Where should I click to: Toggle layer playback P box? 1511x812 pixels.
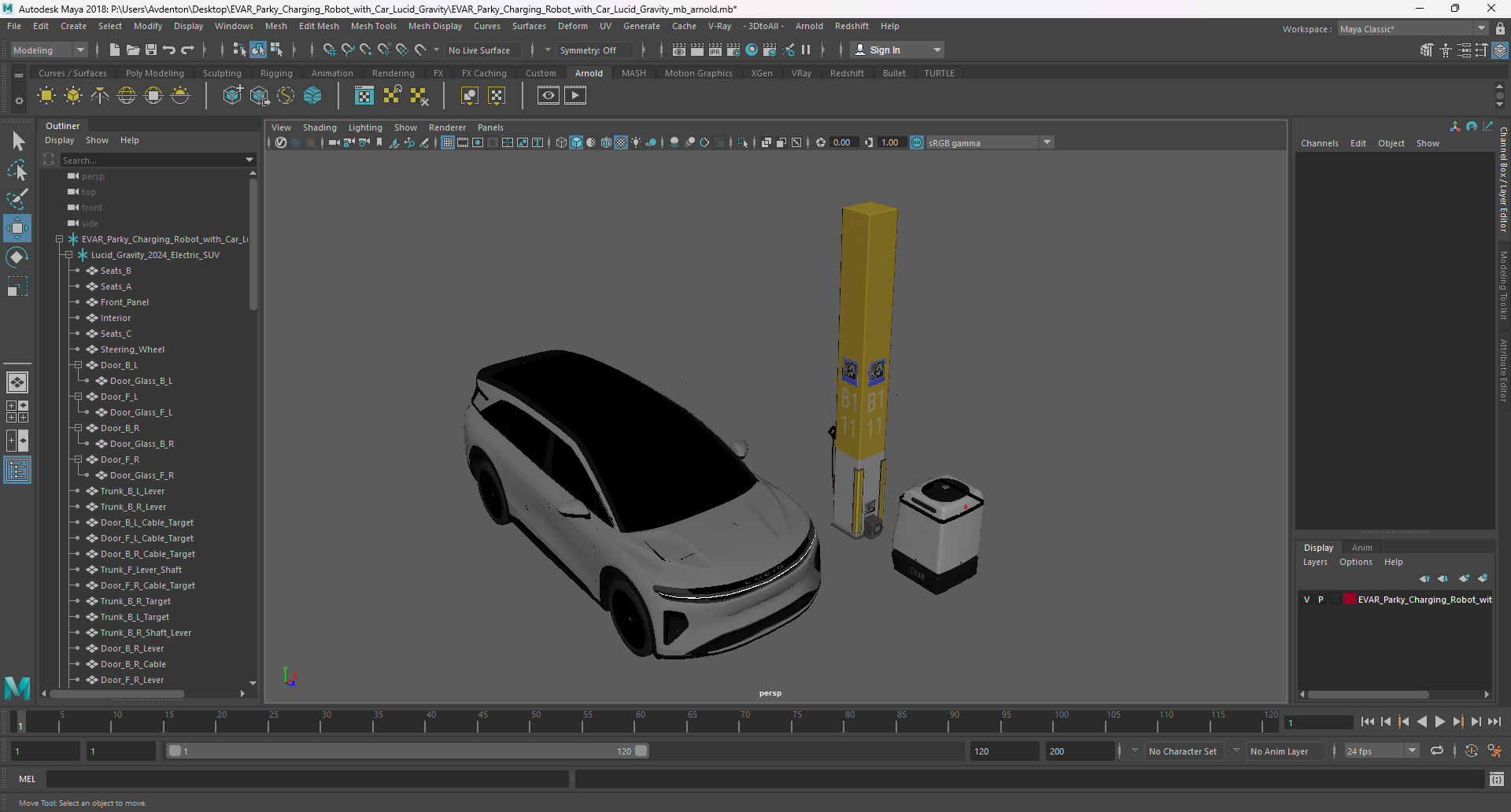tap(1321, 600)
